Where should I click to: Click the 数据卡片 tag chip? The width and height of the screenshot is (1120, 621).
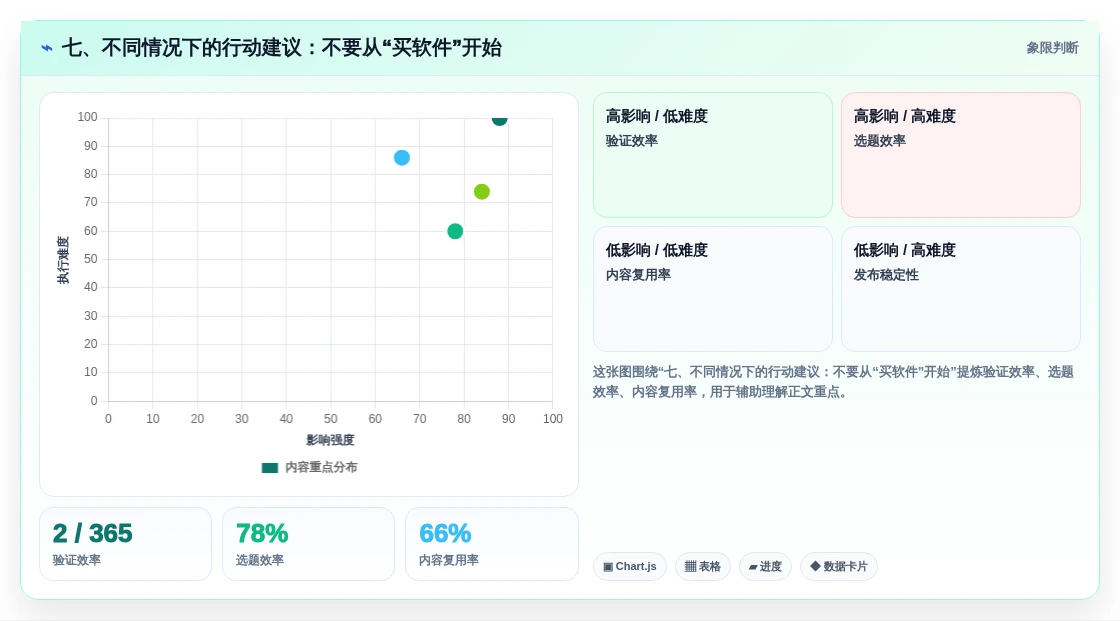pos(839,567)
